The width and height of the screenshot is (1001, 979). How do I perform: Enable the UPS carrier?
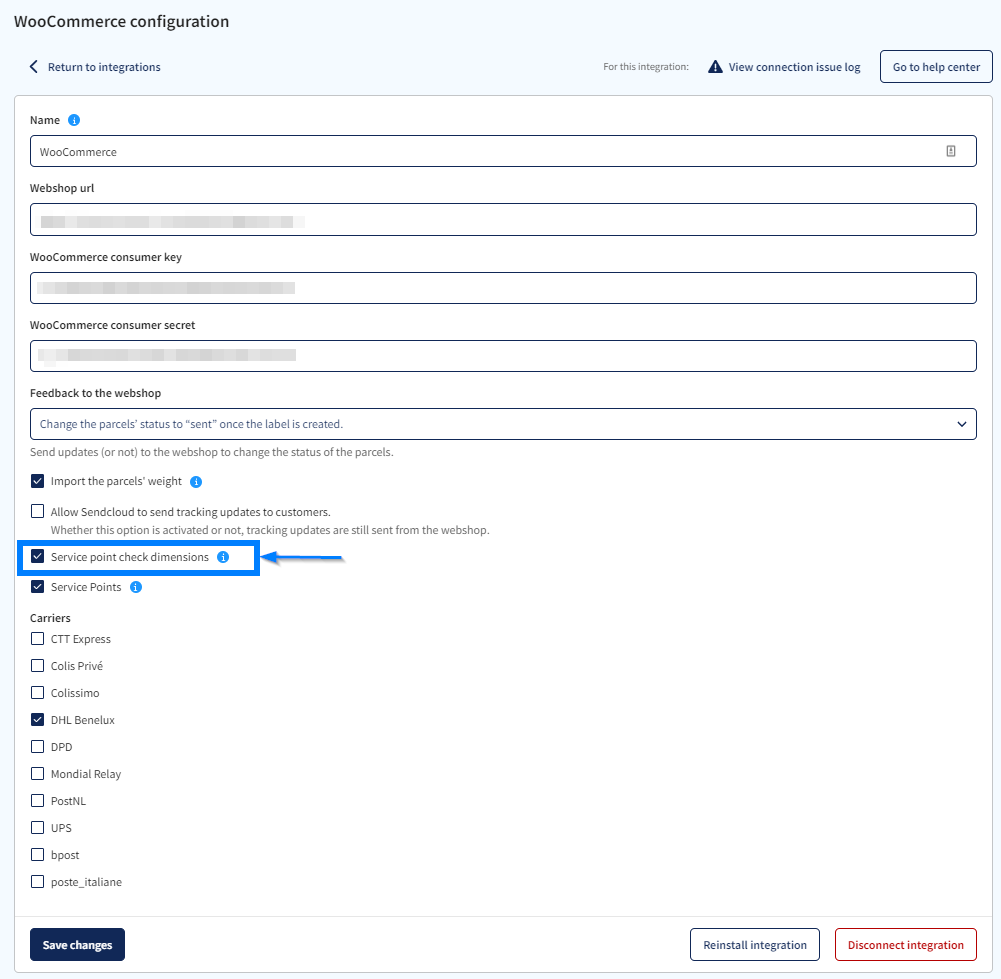38,828
